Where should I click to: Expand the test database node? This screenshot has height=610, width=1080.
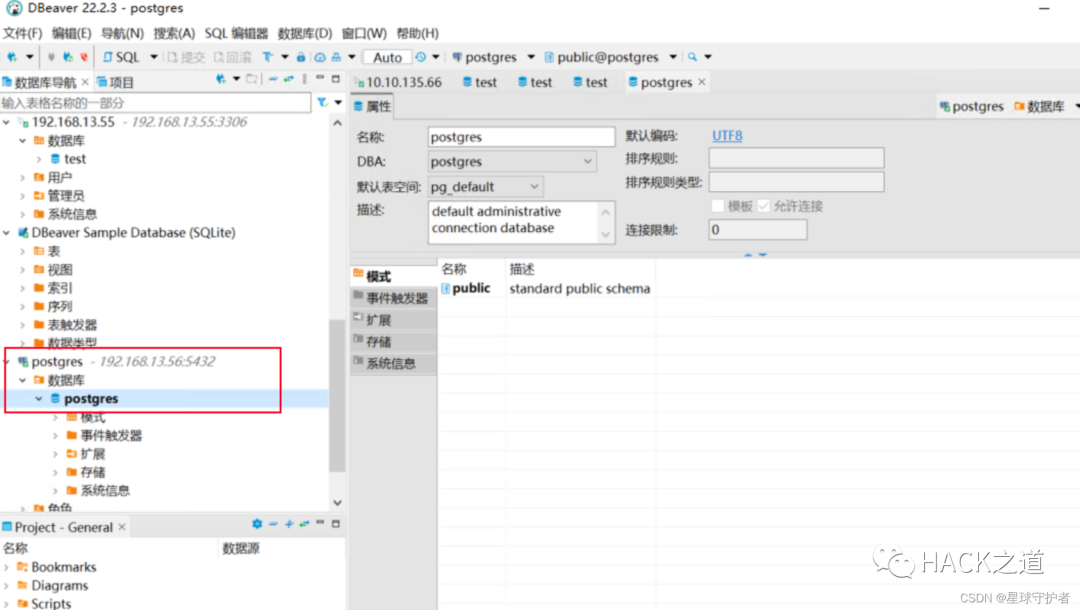[x=39, y=159]
